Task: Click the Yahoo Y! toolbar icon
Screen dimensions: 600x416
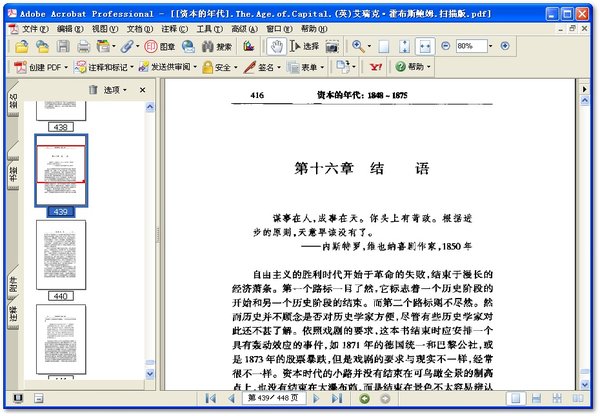Action: click(375, 67)
